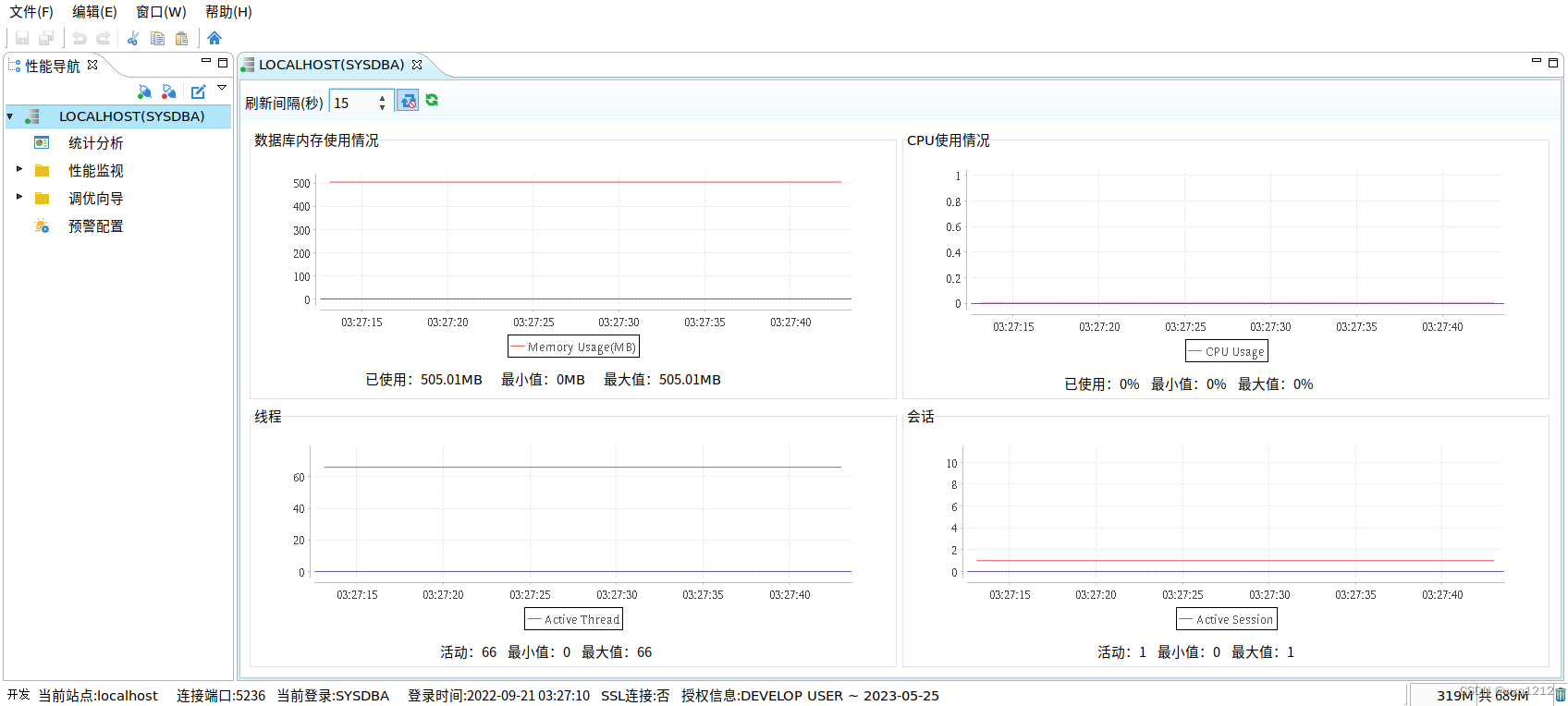Click the Cut scissors icon

133,38
